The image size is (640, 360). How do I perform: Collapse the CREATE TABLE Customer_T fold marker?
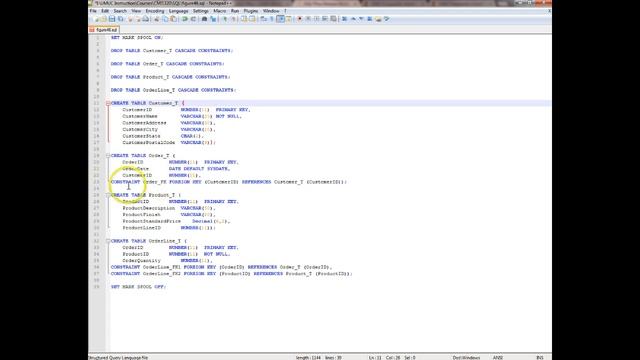point(108,103)
